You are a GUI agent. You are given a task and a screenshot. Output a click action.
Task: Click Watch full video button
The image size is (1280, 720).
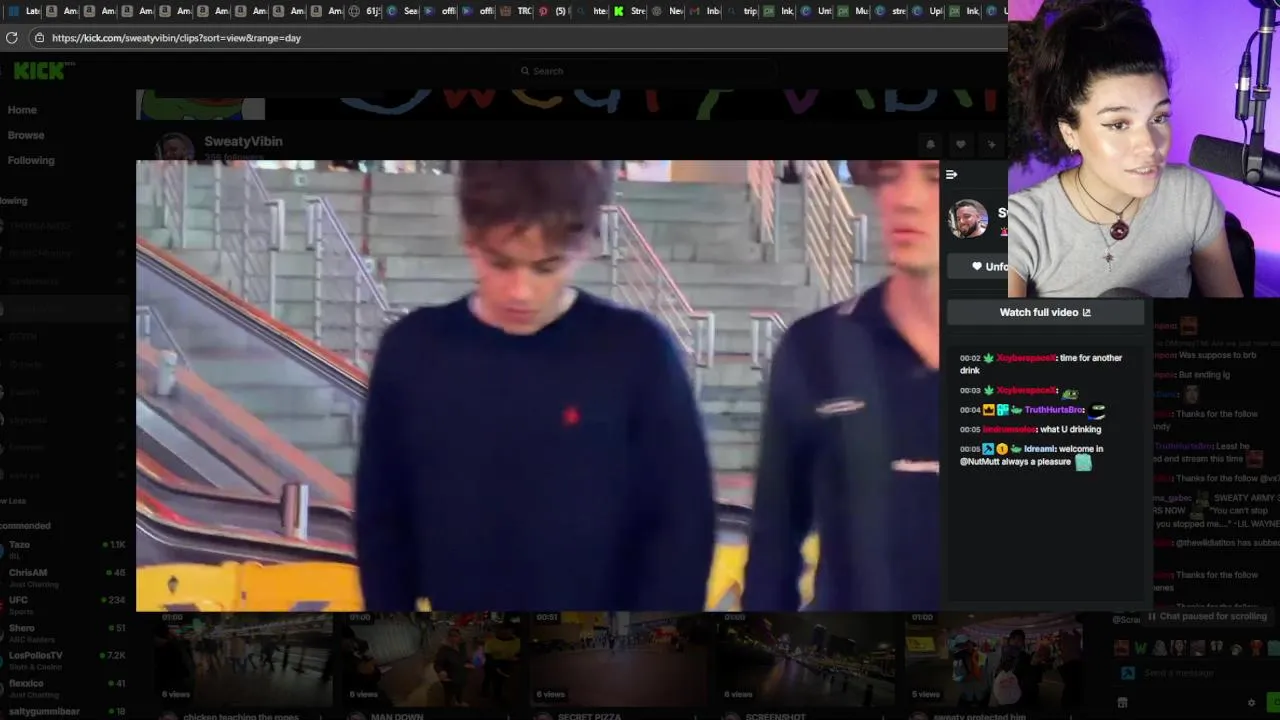[1045, 312]
